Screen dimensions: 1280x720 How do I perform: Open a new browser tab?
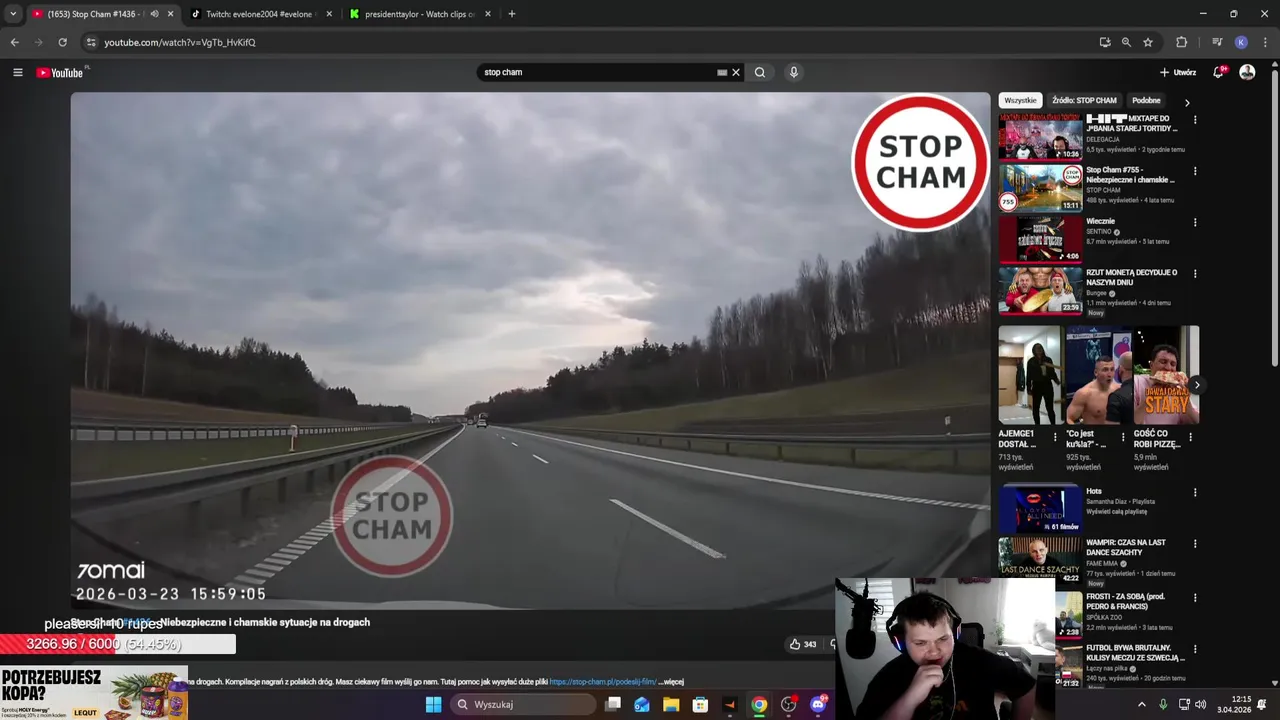point(512,14)
